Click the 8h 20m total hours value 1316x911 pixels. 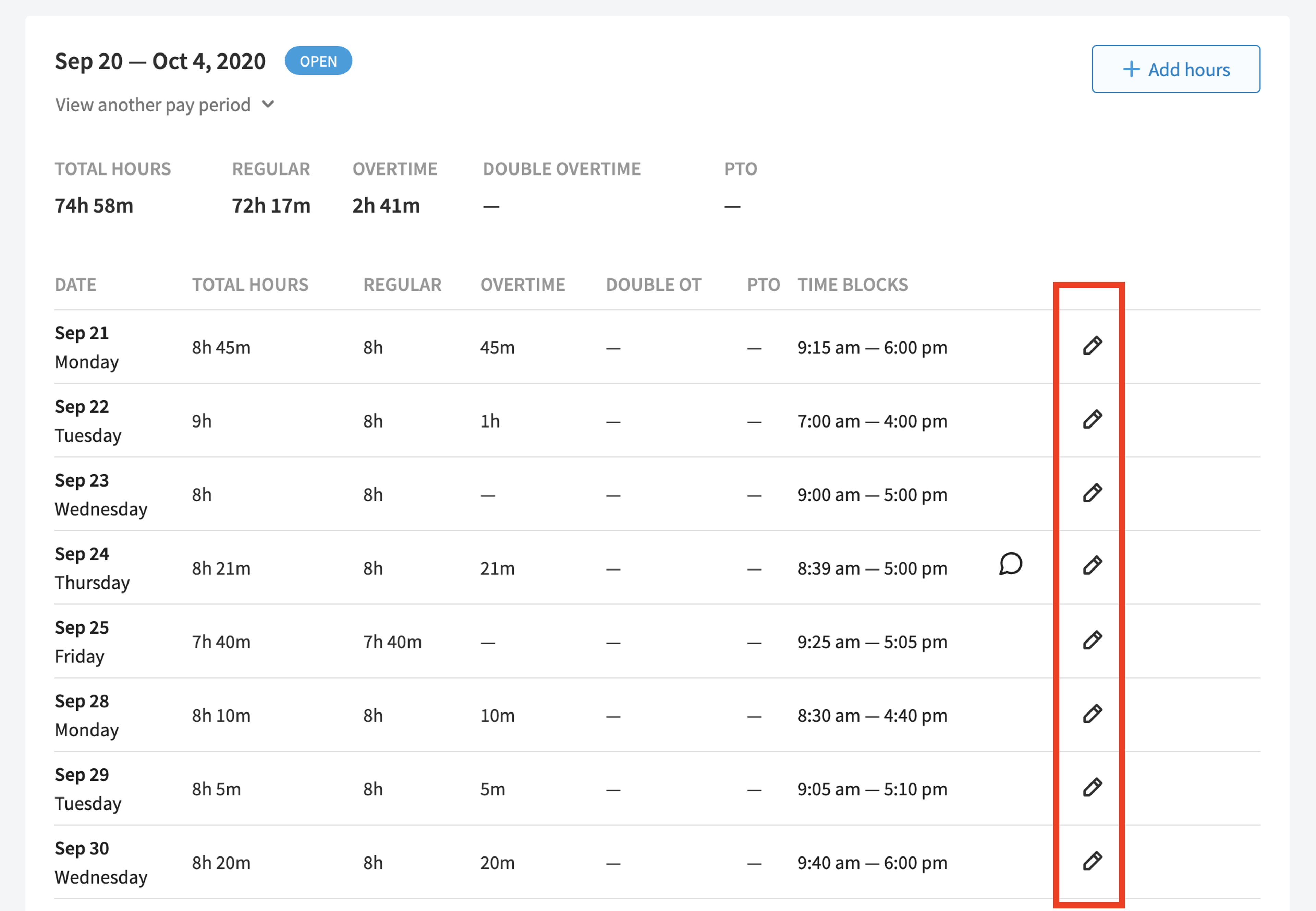[x=221, y=863]
